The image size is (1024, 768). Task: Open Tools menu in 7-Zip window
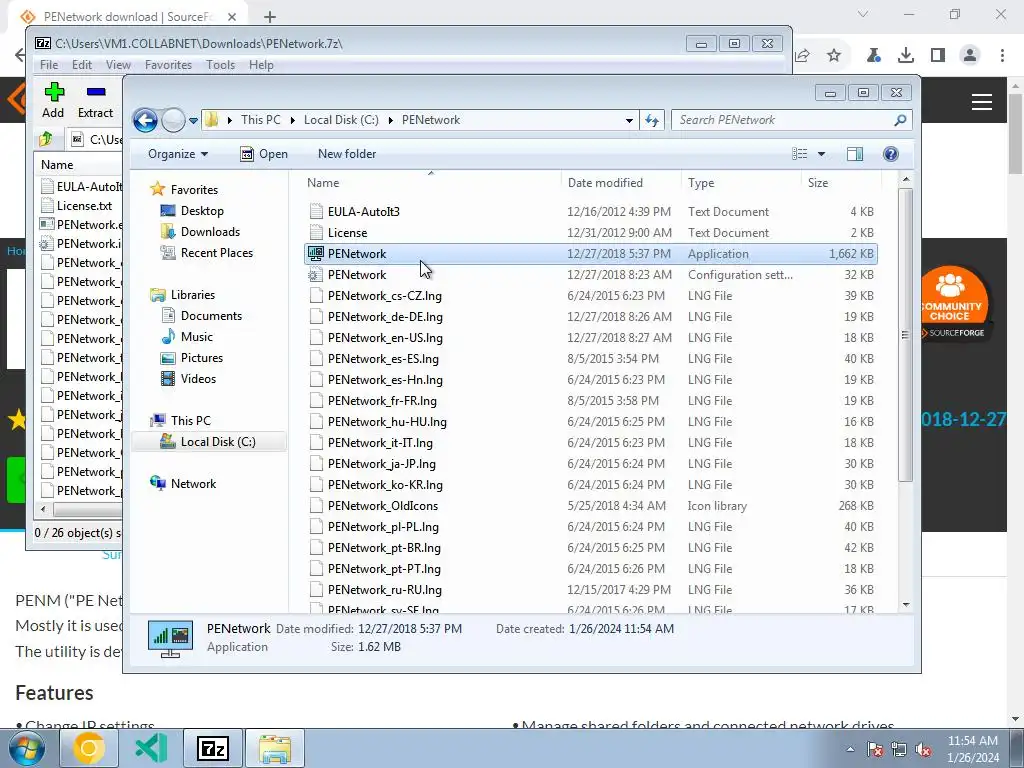point(220,65)
